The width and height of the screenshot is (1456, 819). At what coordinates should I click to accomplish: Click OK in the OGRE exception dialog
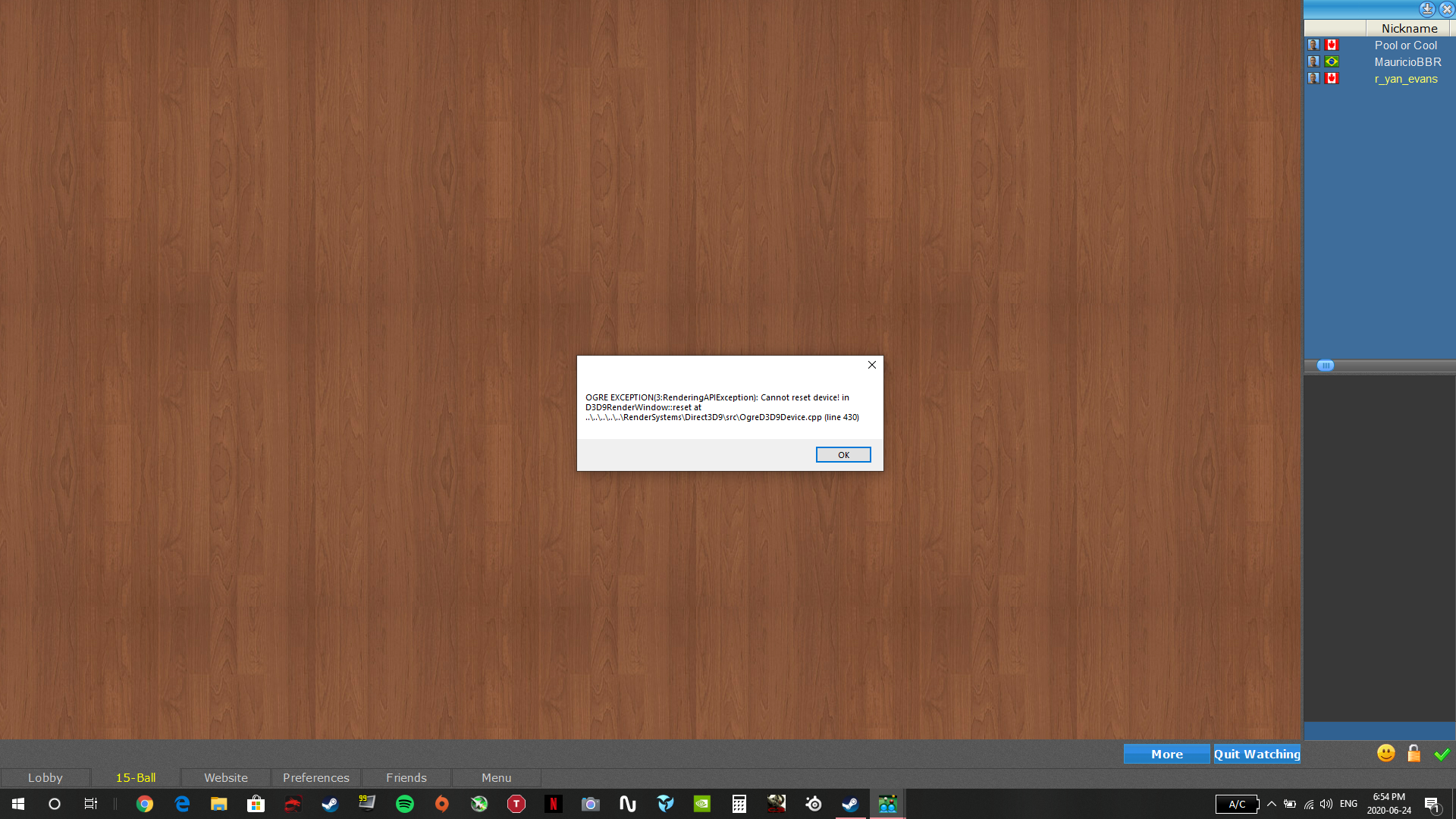coord(843,454)
